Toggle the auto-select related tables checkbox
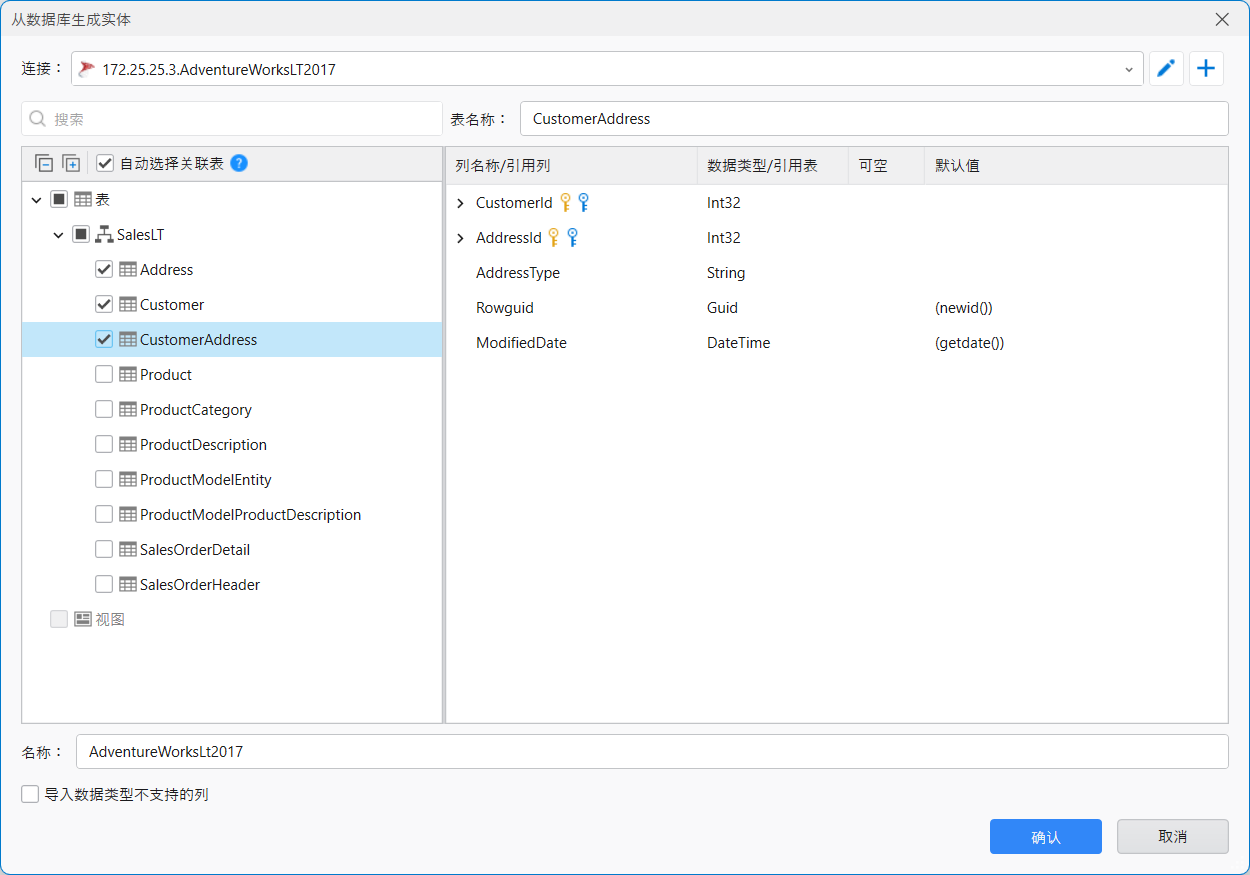Screen dimensions: 1250x875 coord(105,164)
